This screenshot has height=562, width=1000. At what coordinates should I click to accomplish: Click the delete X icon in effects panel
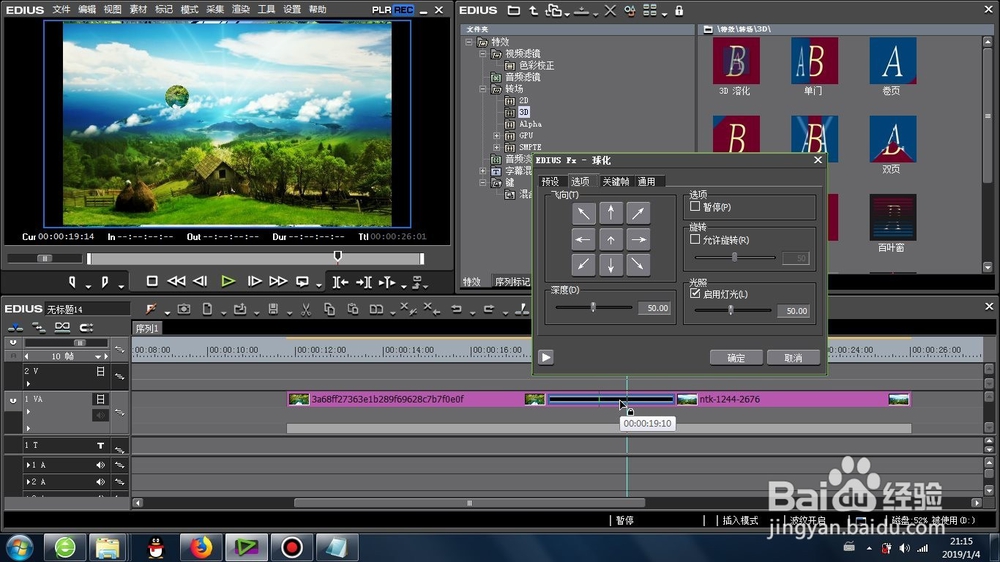(x=610, y=10)
